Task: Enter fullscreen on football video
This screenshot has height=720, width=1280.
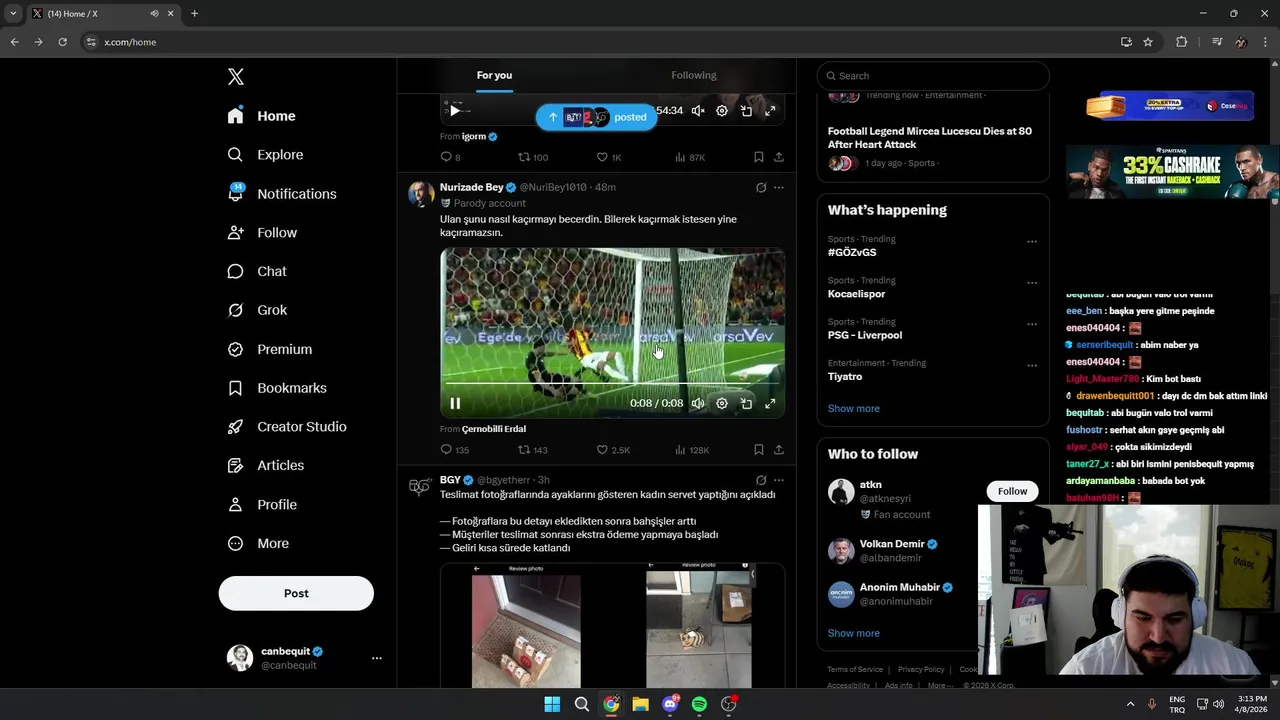Action: (770, 404)
